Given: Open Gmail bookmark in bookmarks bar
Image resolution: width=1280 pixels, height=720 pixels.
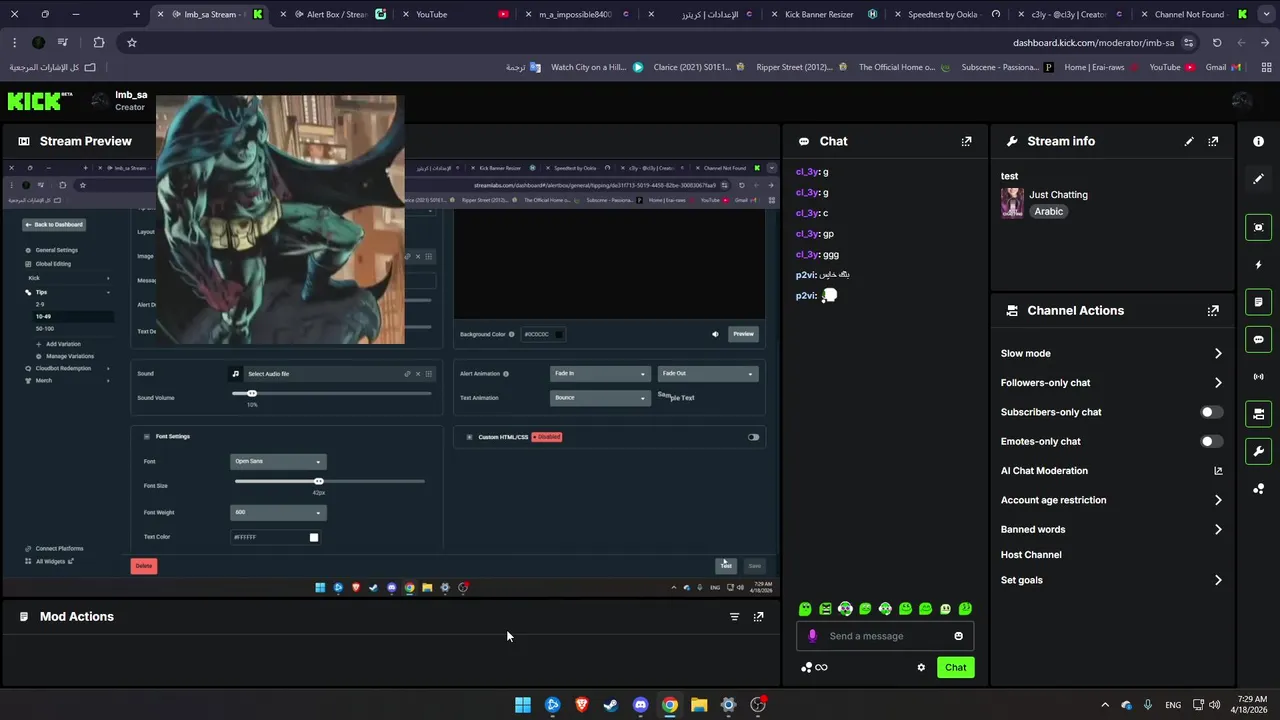Looking at the screenshot, I should (x=1223, y=67).
